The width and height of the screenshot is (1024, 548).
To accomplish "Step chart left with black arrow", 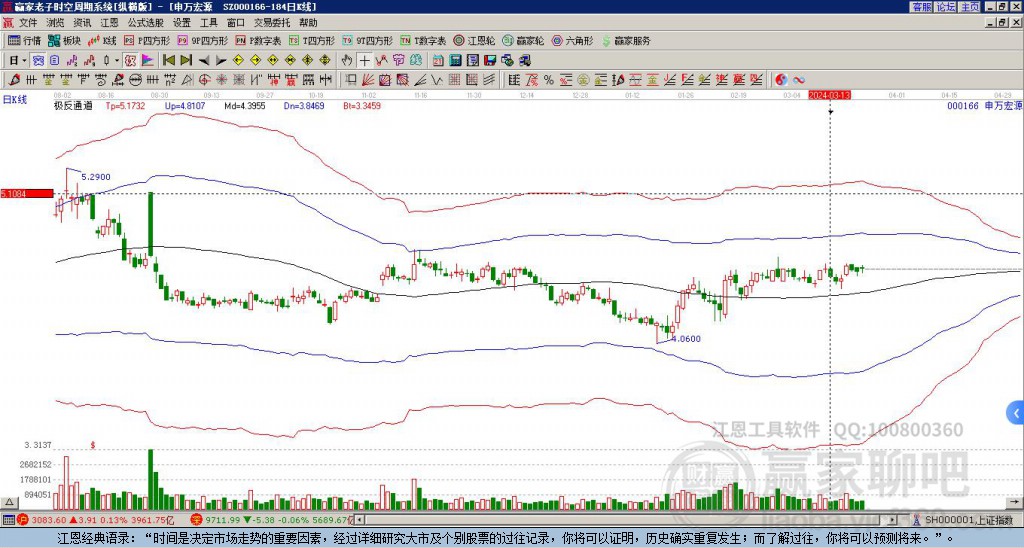I will [x=204, y=61].
